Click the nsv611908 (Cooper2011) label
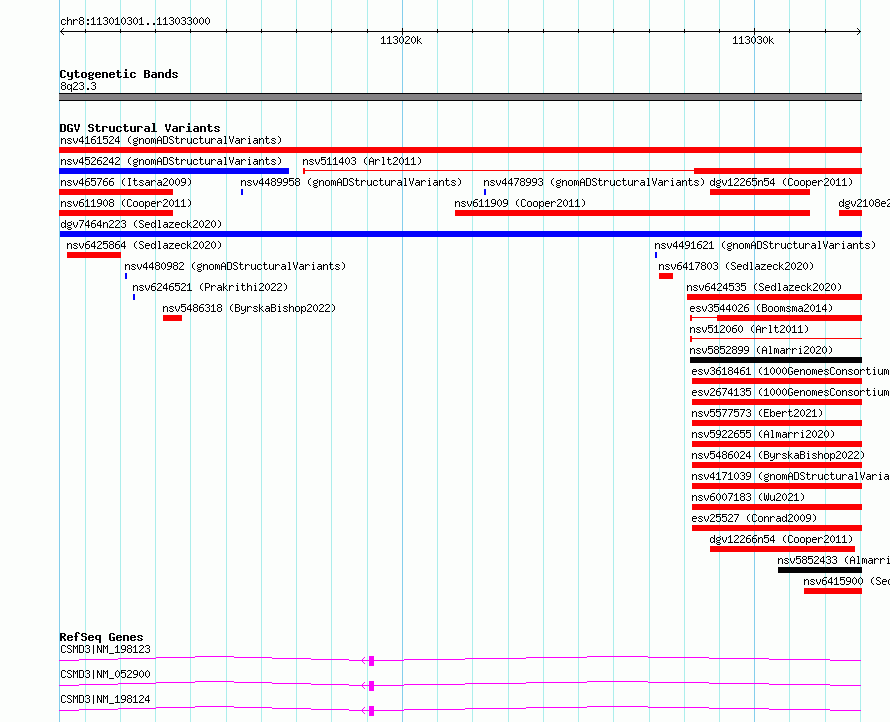890x722 pixels. (x=126, y=203)
